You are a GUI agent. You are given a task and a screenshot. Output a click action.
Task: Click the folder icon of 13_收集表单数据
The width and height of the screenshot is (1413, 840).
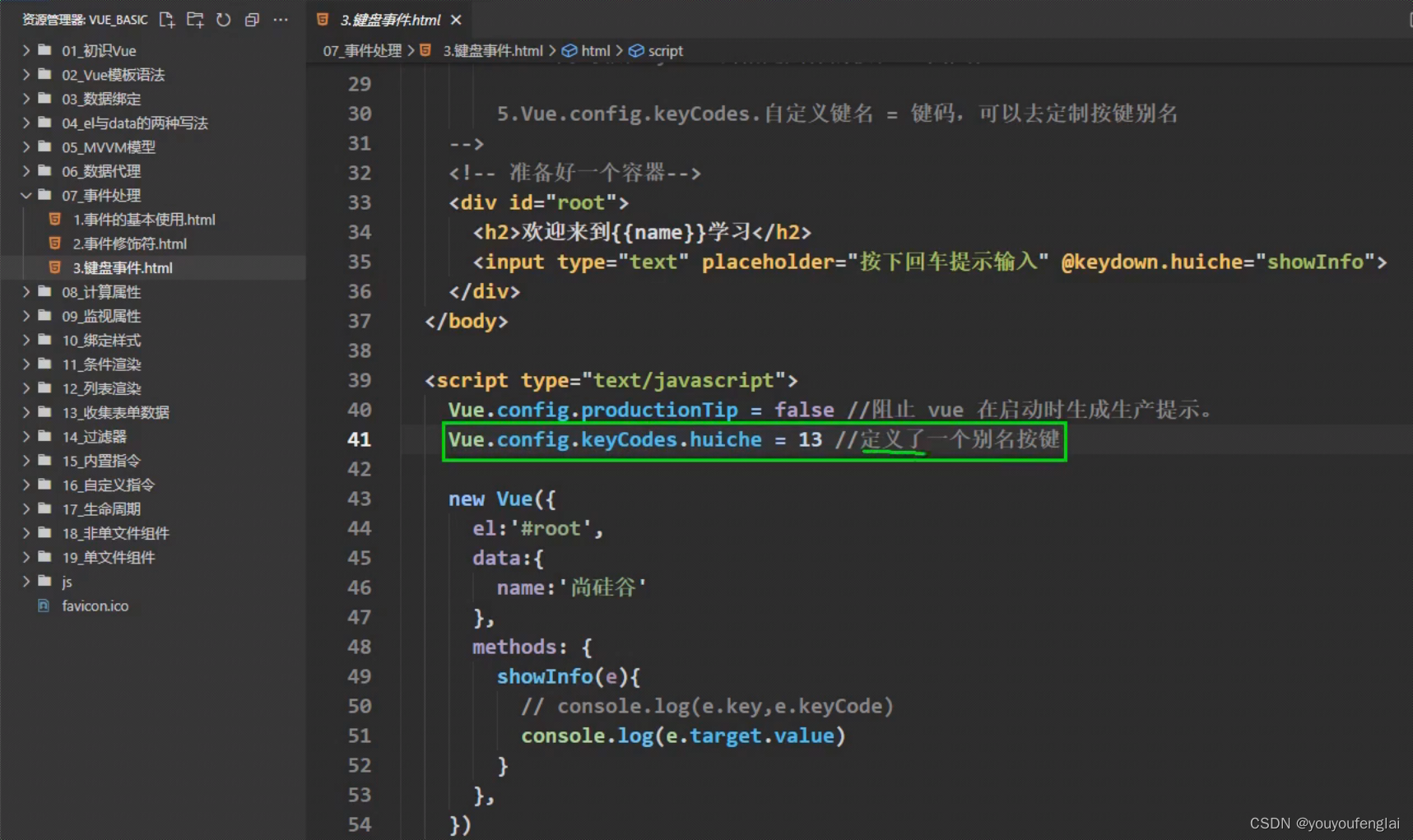click(x=45, y=412)
